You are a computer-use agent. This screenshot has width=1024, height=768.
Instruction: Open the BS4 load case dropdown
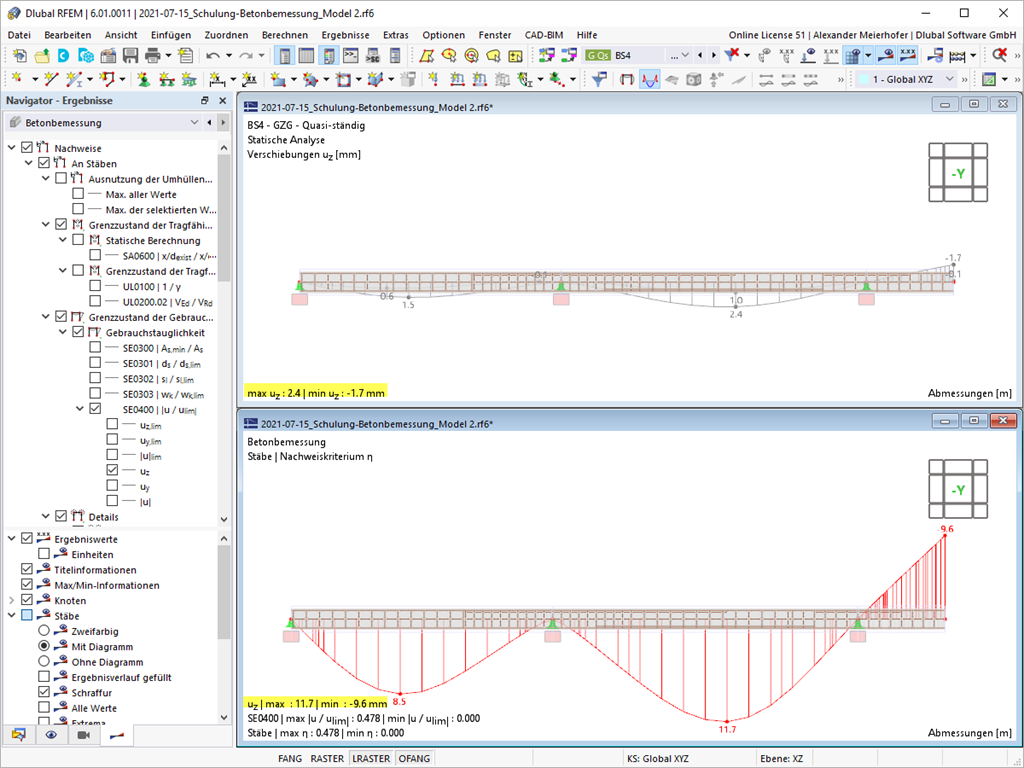685,56
